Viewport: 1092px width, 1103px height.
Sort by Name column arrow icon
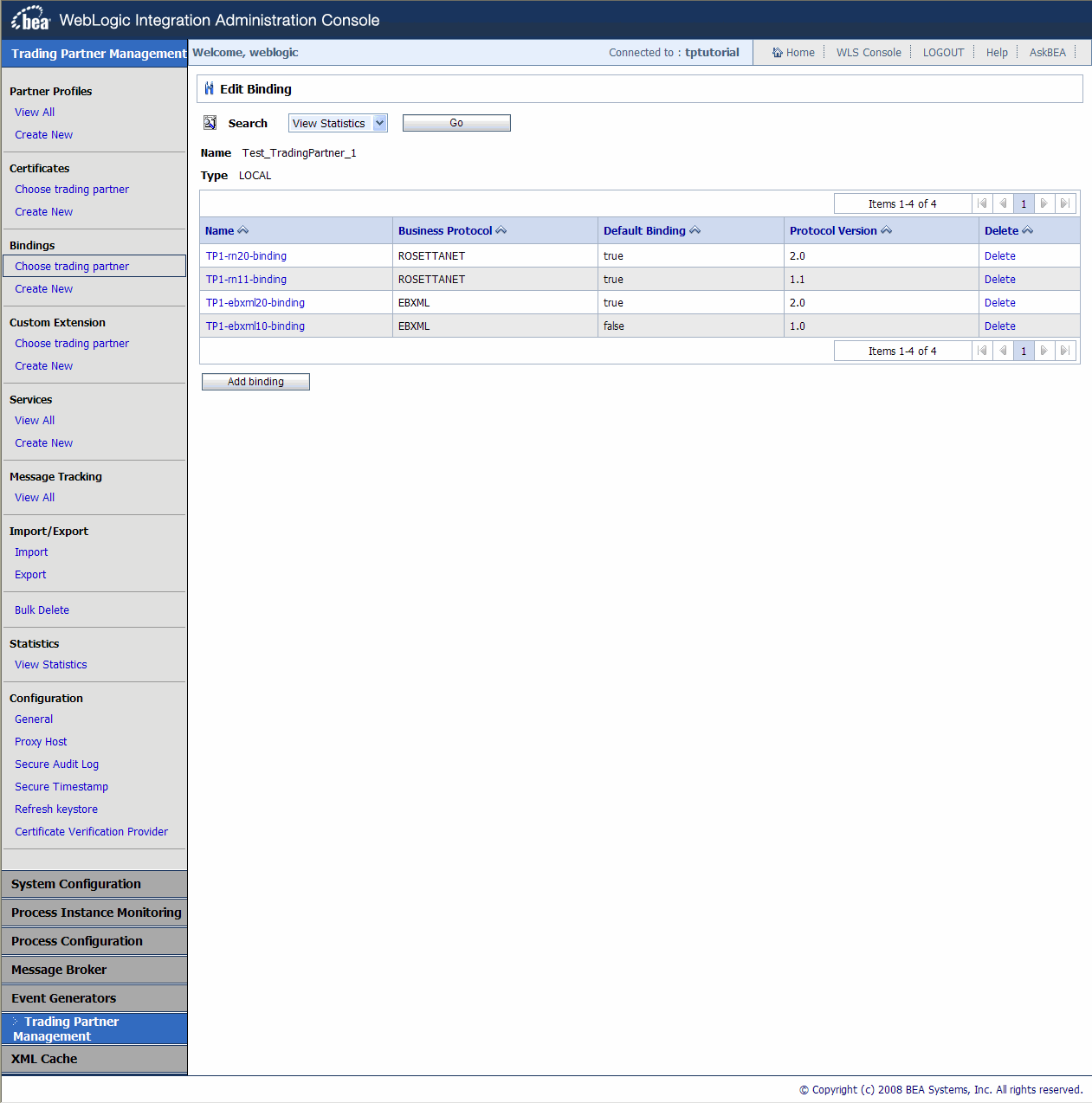243,230
